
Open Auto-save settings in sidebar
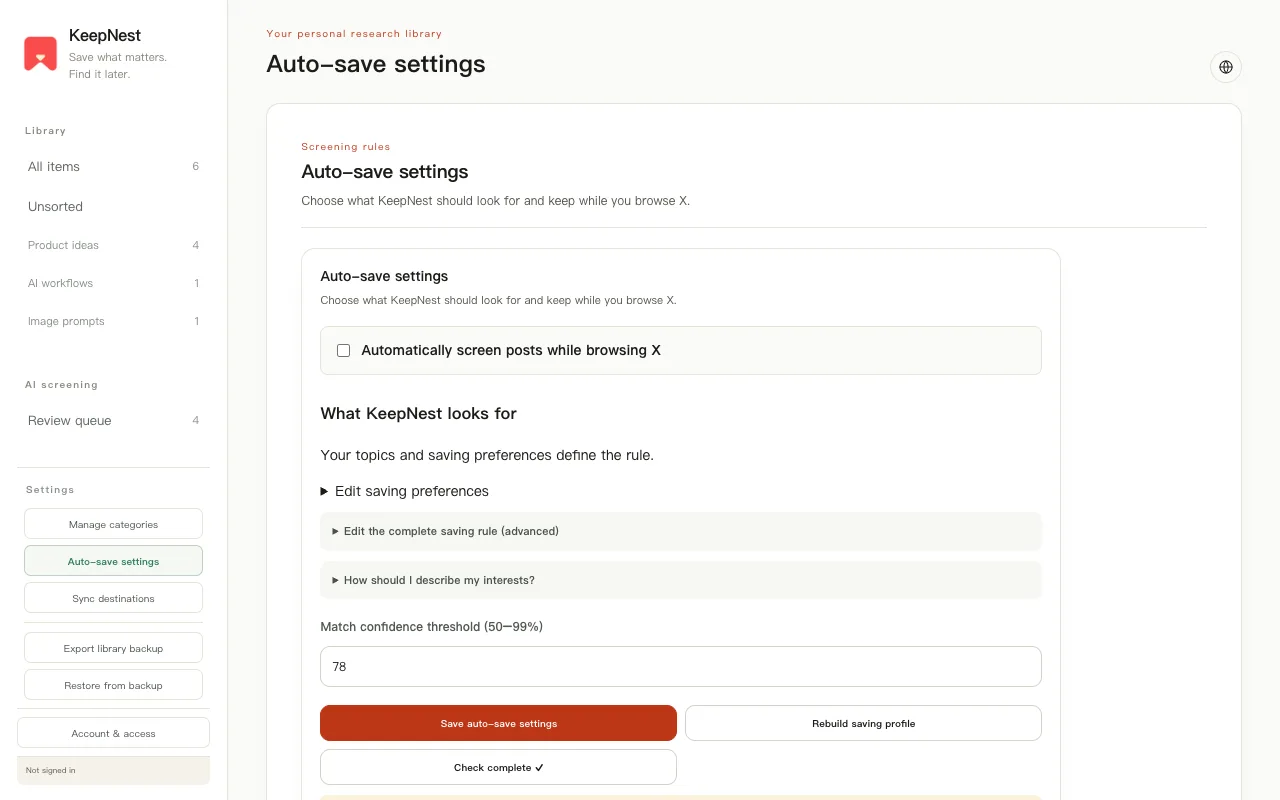[113, 561]
